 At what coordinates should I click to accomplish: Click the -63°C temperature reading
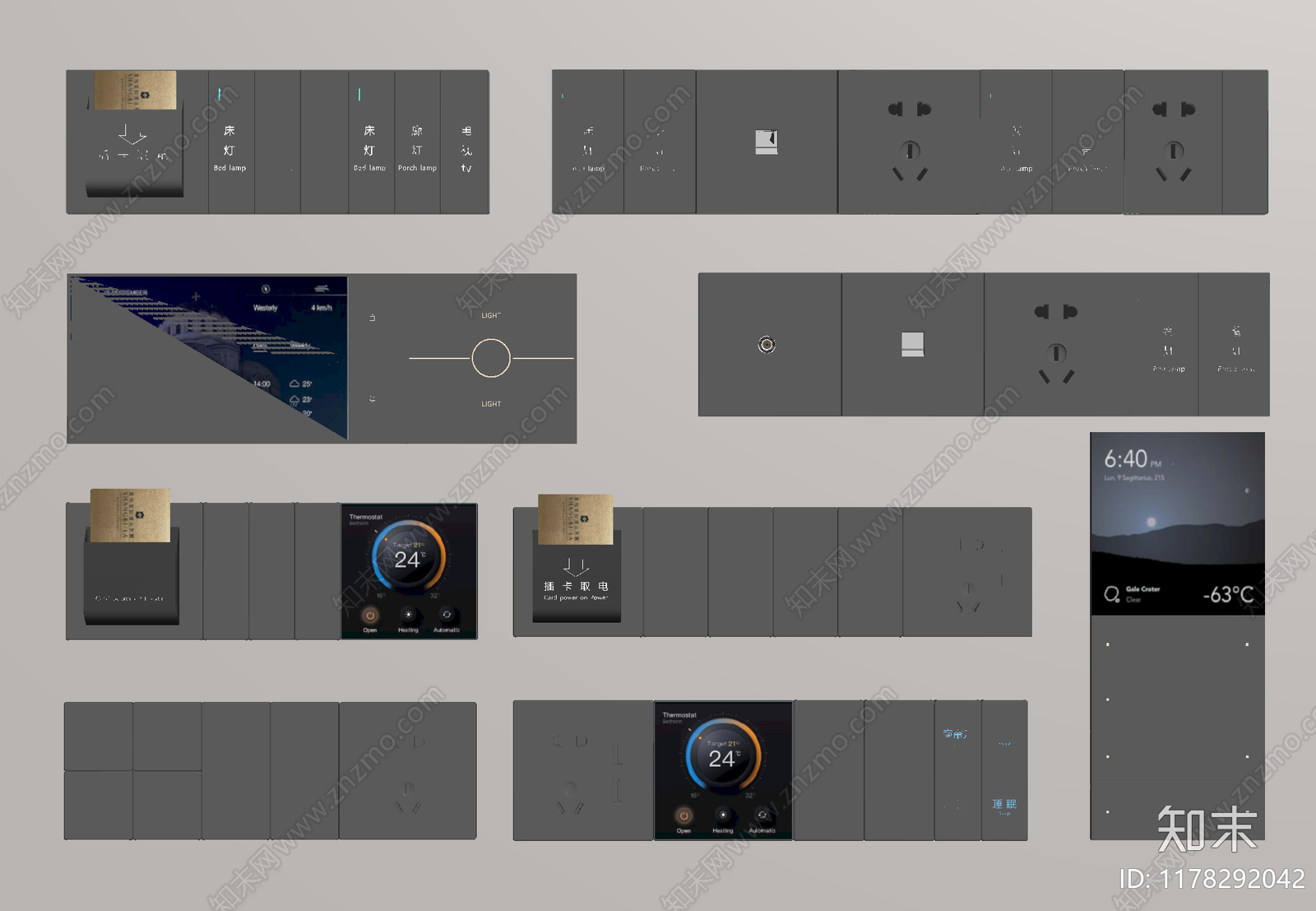(x=1228, y=594)
